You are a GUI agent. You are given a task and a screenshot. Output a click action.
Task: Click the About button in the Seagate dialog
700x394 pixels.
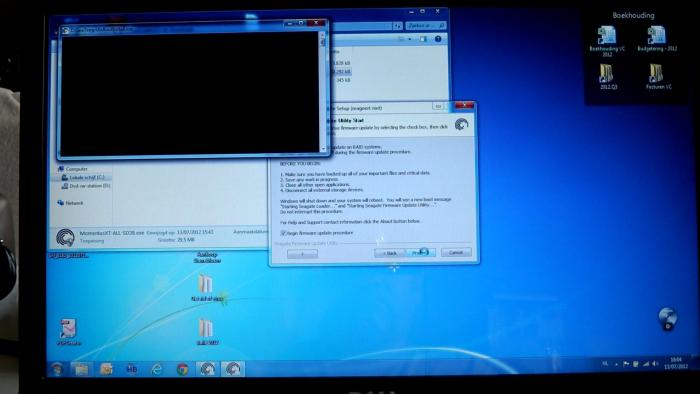[x=302, y=253]
